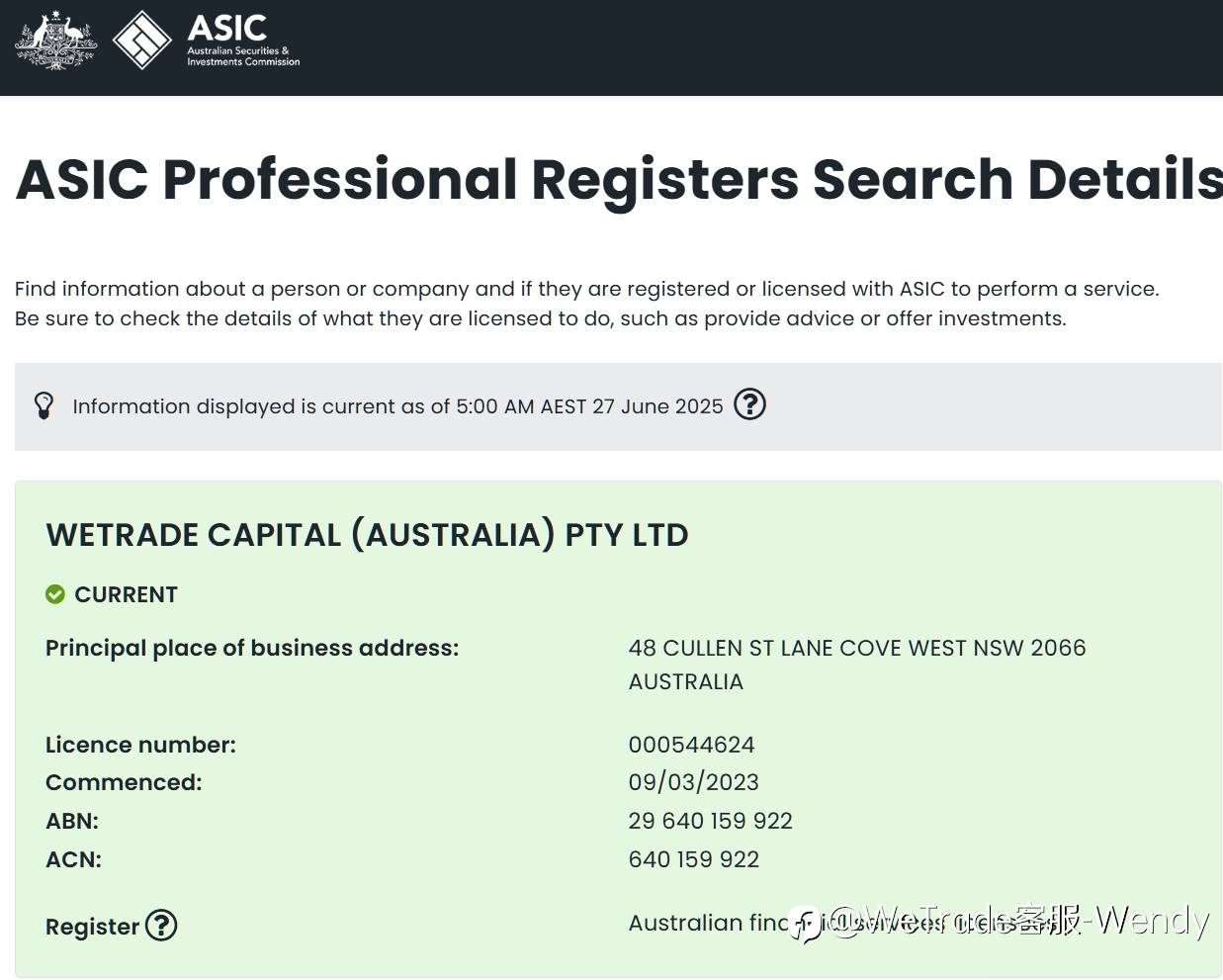Select the ASIC Professional Registers Search Details heading
Image resolution: width=1223 pixels, height=980 pixels.
[619, 180]
